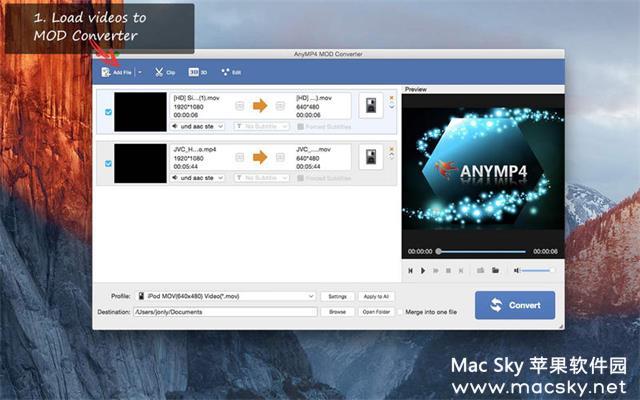Move [HD] Si...(1).mov down in list

pyautogui.click(x=391, y=106)
